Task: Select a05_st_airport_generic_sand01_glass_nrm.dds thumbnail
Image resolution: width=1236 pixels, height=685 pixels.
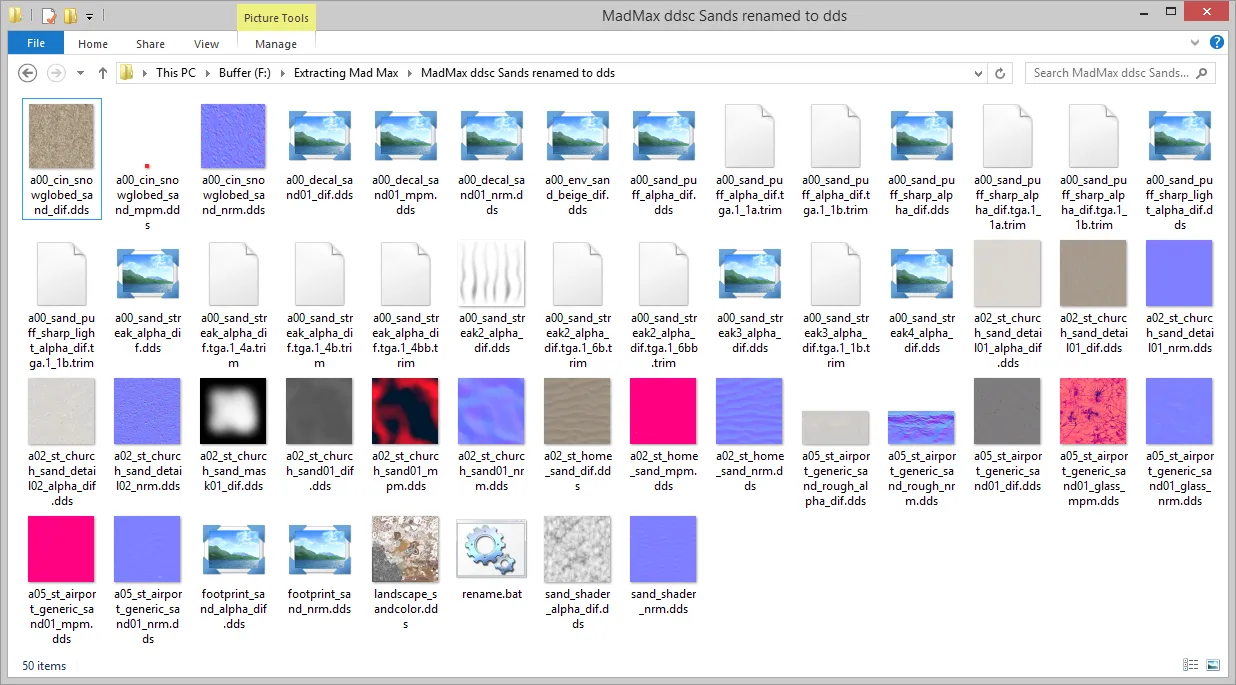Action: [1180, 412]
